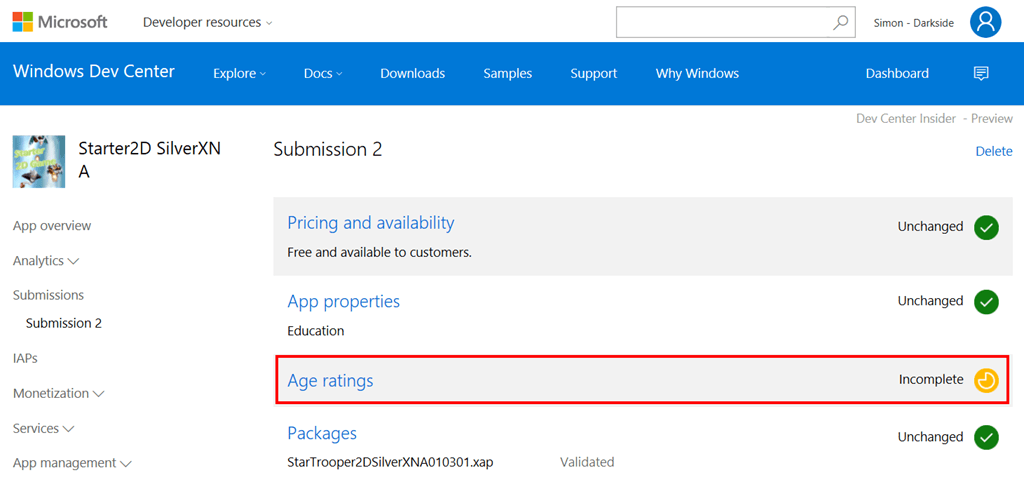
Task: Click the Age ratings incomplete status icon
Action: click(x=987, y=380)
